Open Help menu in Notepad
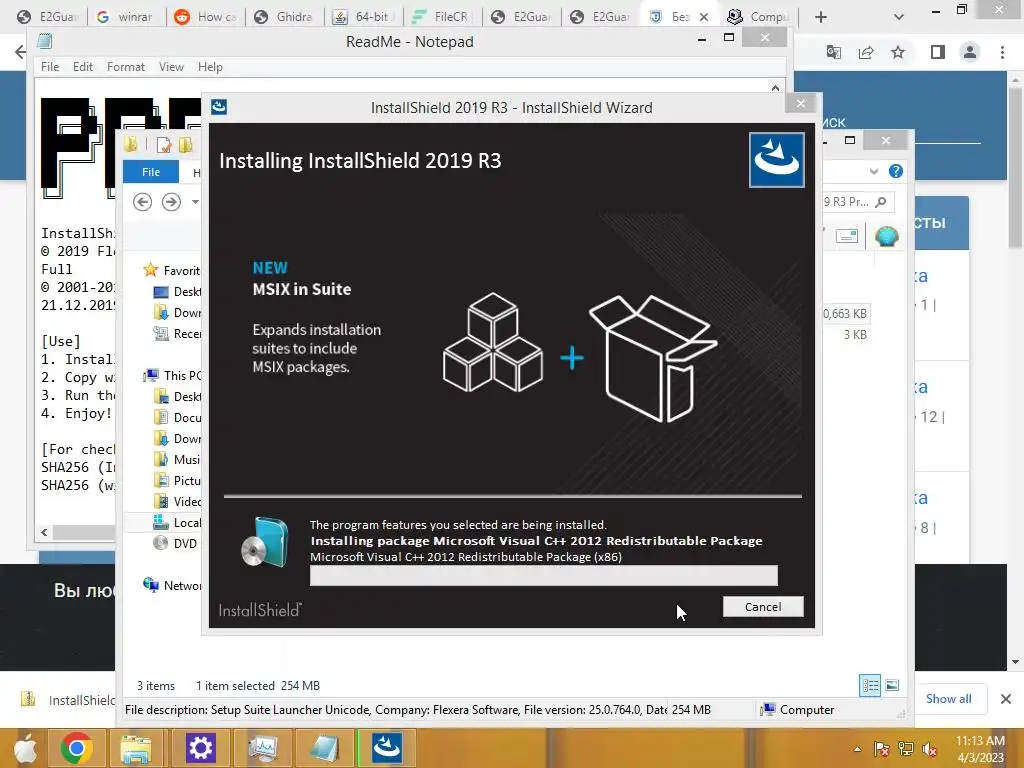The image size is (1024, 768). pos(210,67)
